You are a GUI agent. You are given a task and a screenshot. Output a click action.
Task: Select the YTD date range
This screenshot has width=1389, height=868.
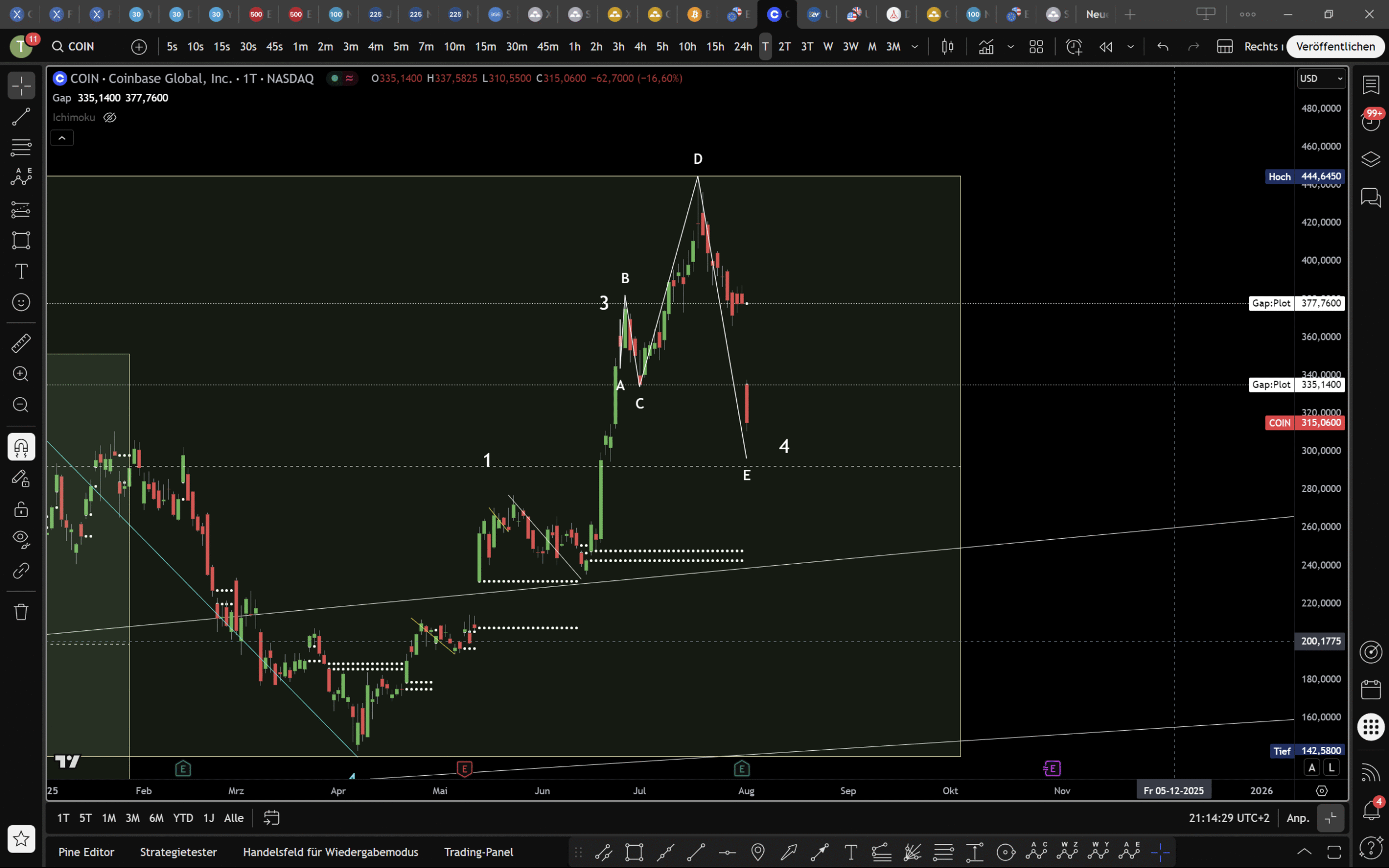pos(183,817)
